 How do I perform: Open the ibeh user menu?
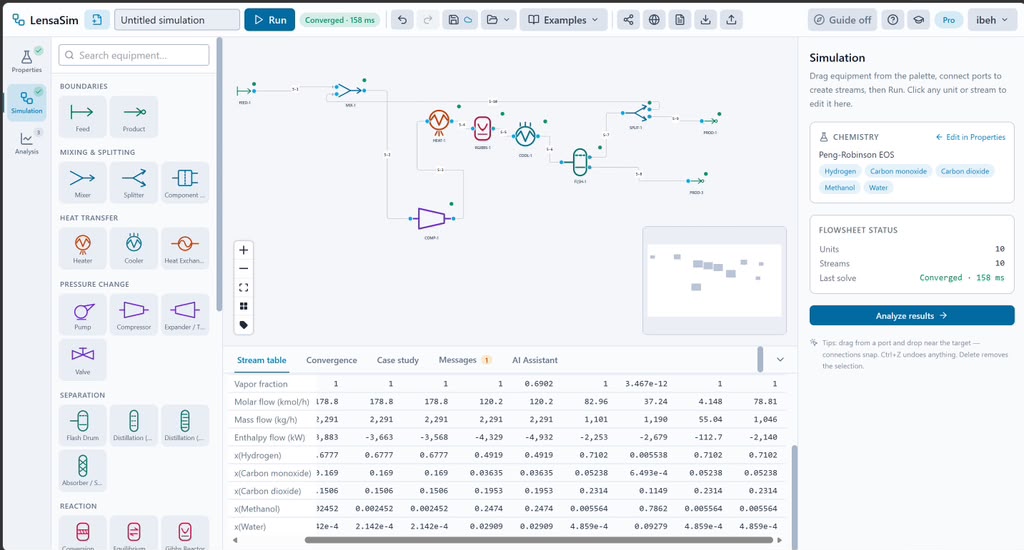991,20
